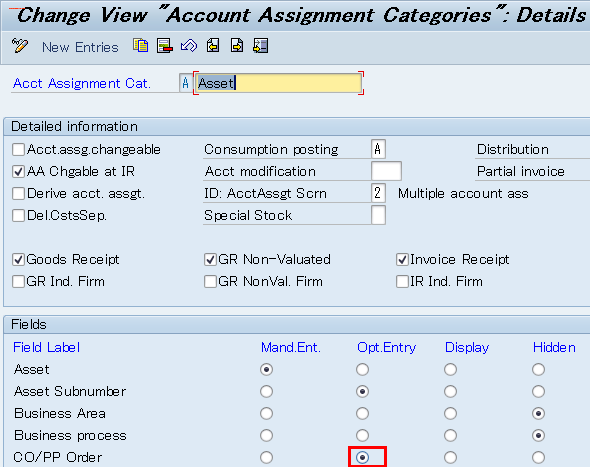Click the New Entries button
Viewport: 590px width, 467px height.
coord(80,47)
